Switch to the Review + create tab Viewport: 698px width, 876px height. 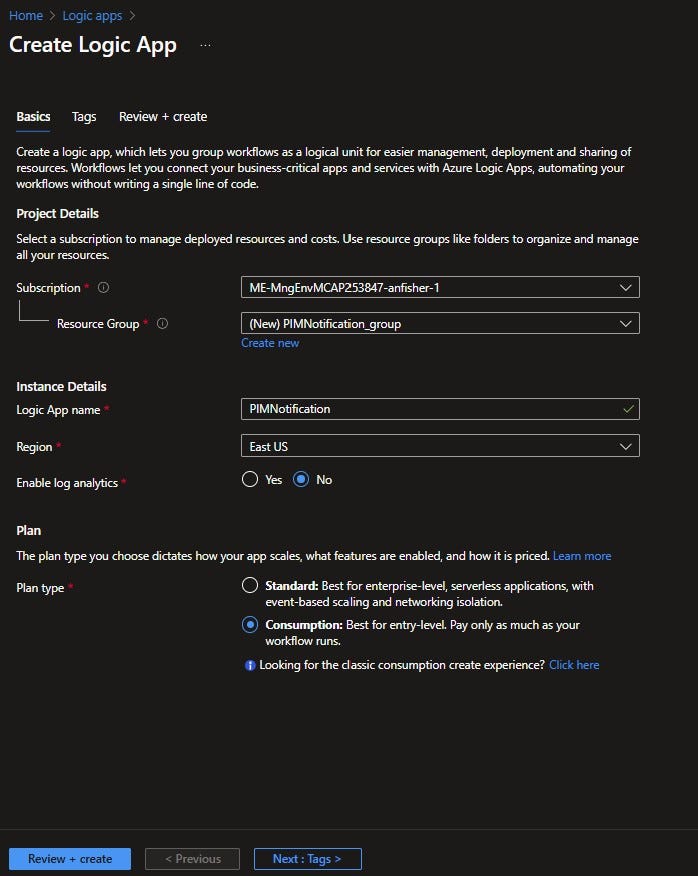pos(163,116)
